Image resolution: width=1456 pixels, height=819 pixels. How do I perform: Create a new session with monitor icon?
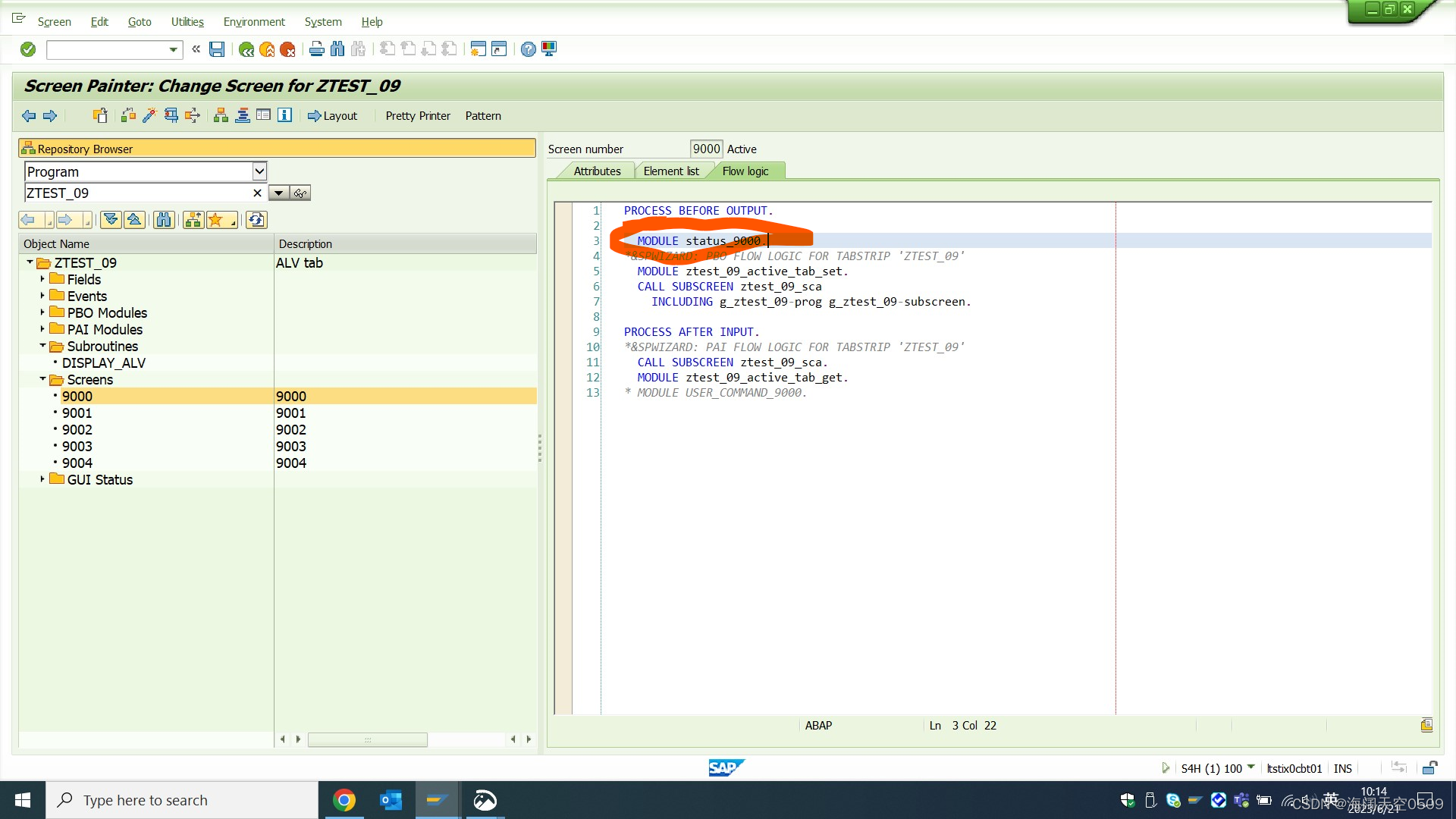coord(548,49)
